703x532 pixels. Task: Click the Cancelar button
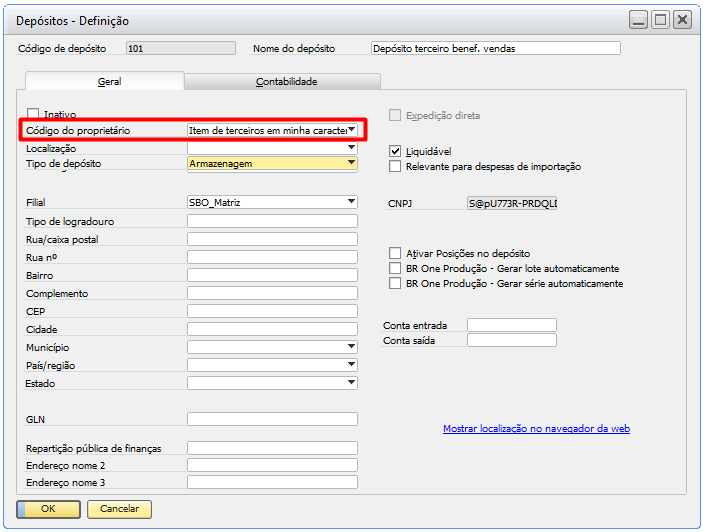coord(119,509)
